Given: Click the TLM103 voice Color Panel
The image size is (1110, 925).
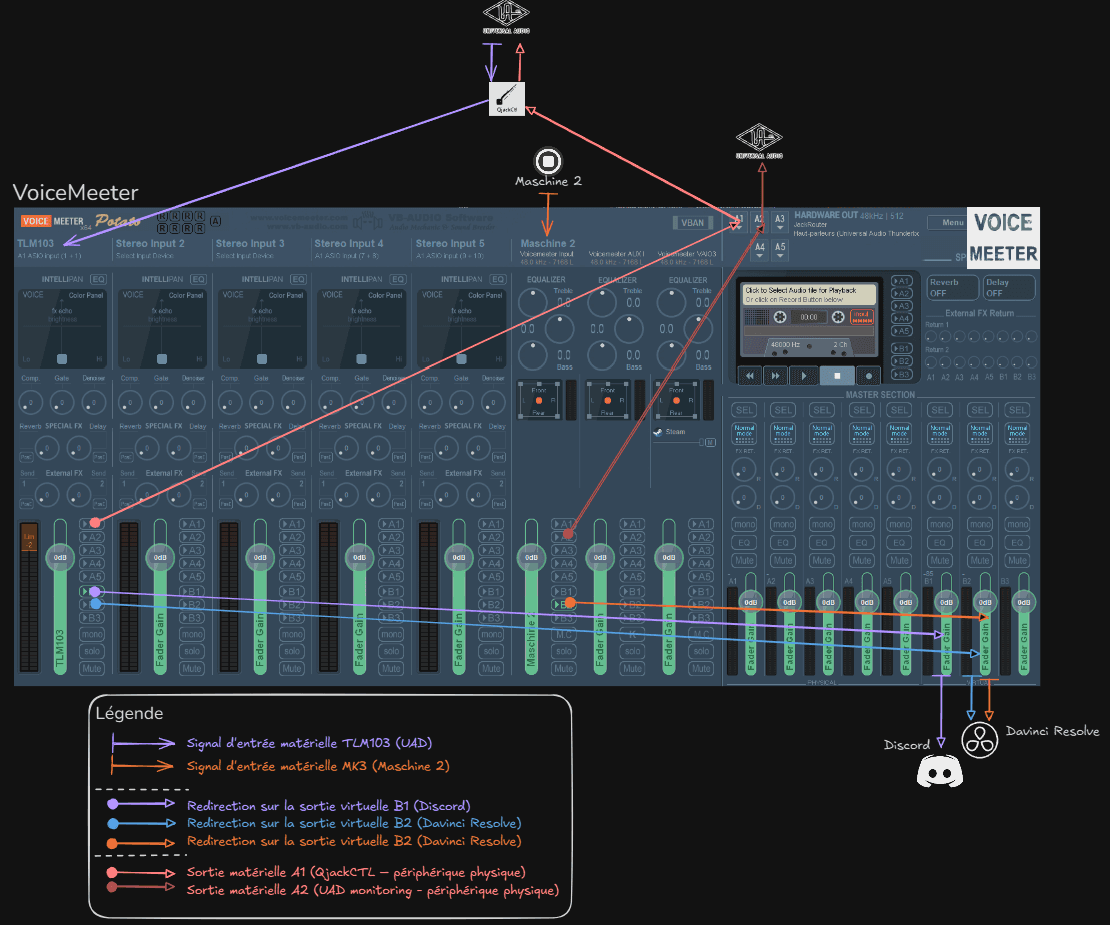Looking at the screenshot, I should point(62,328).
